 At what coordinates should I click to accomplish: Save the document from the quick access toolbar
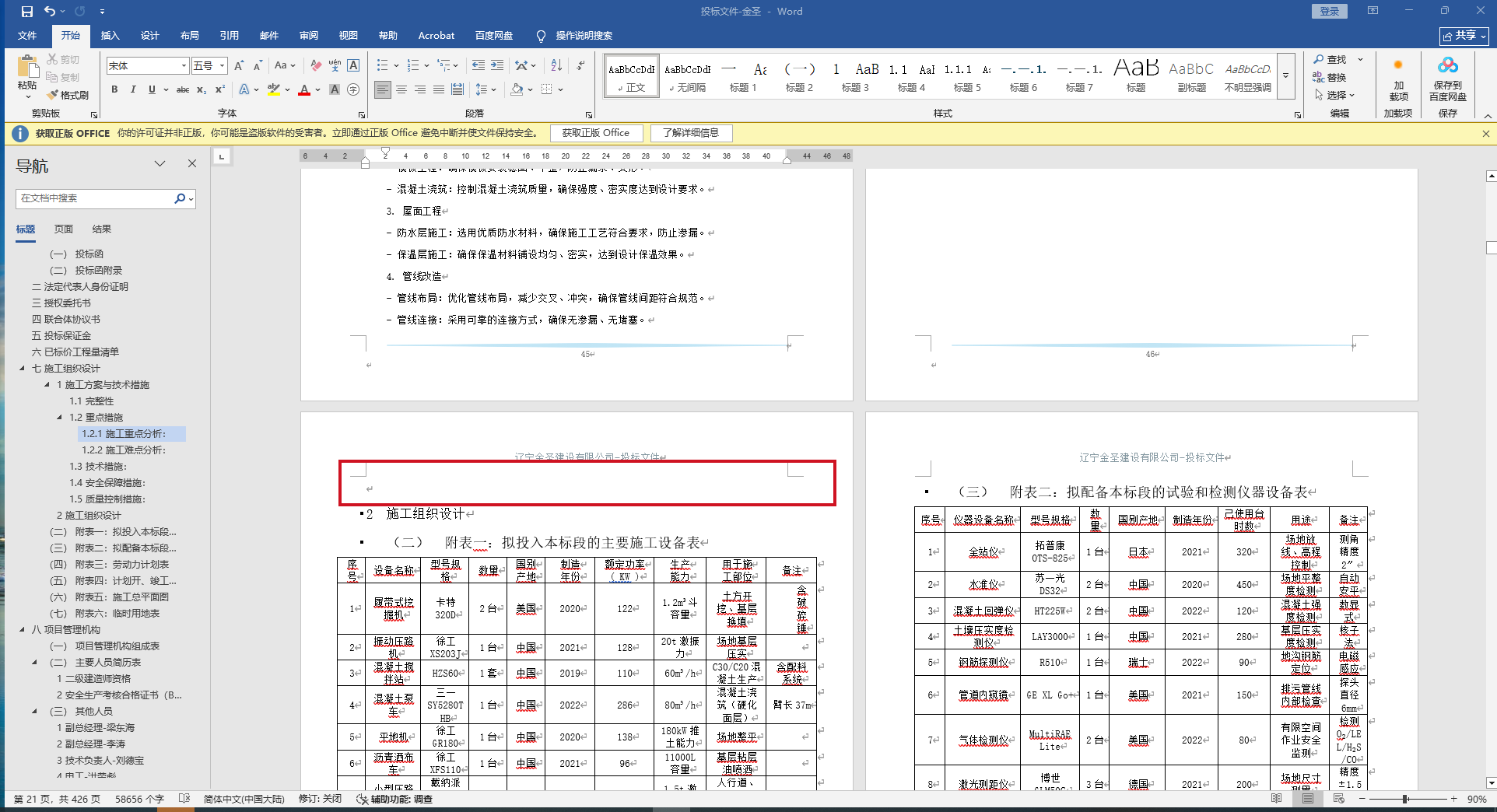pyautogui.click(x=27, y=12)
